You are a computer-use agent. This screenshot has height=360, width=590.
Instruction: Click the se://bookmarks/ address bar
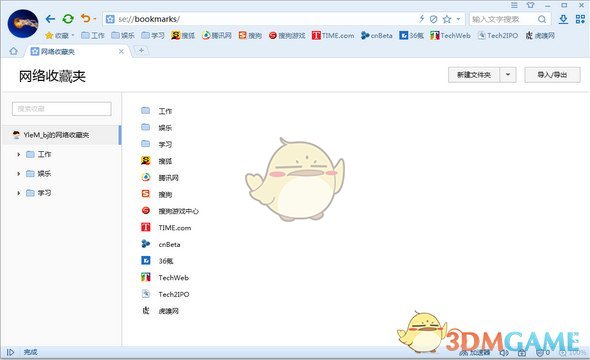260,19
